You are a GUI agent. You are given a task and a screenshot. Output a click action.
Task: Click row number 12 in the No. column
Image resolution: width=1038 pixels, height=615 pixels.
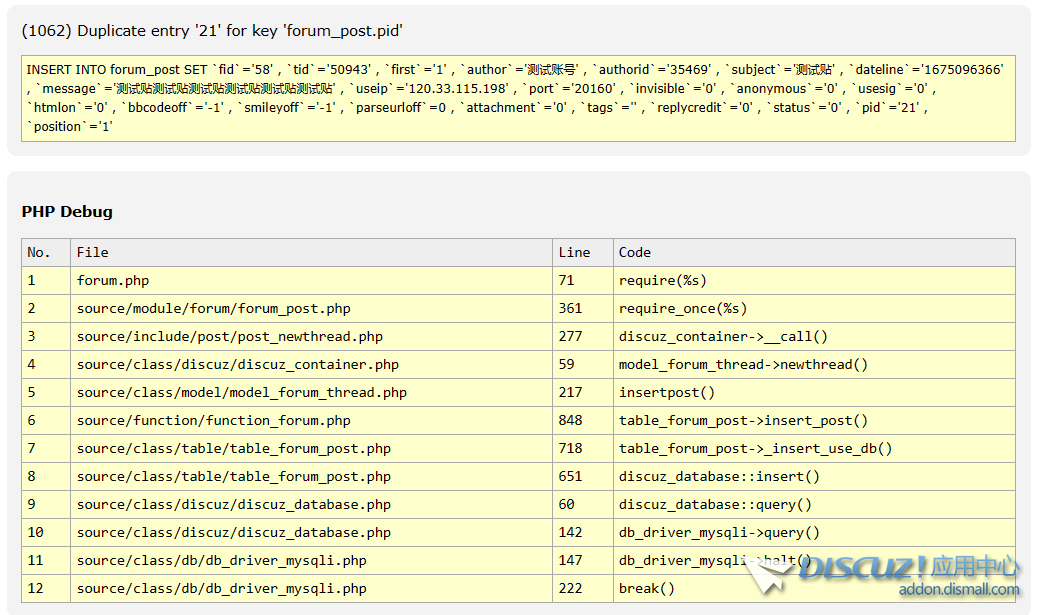35,589
